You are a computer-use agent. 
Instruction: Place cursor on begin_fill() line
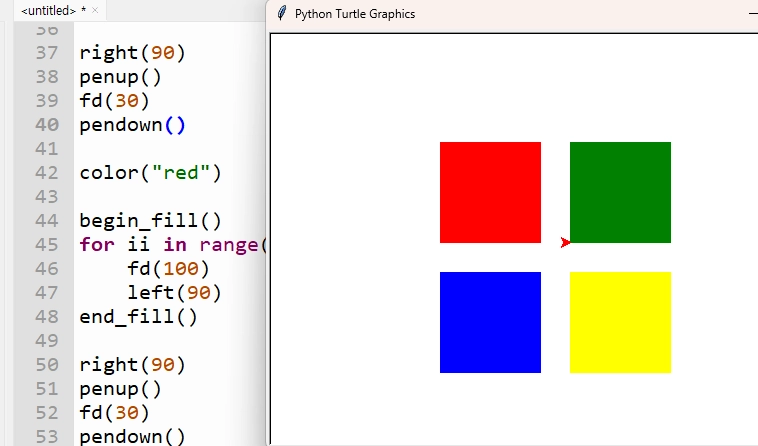(x=150, y=221)
